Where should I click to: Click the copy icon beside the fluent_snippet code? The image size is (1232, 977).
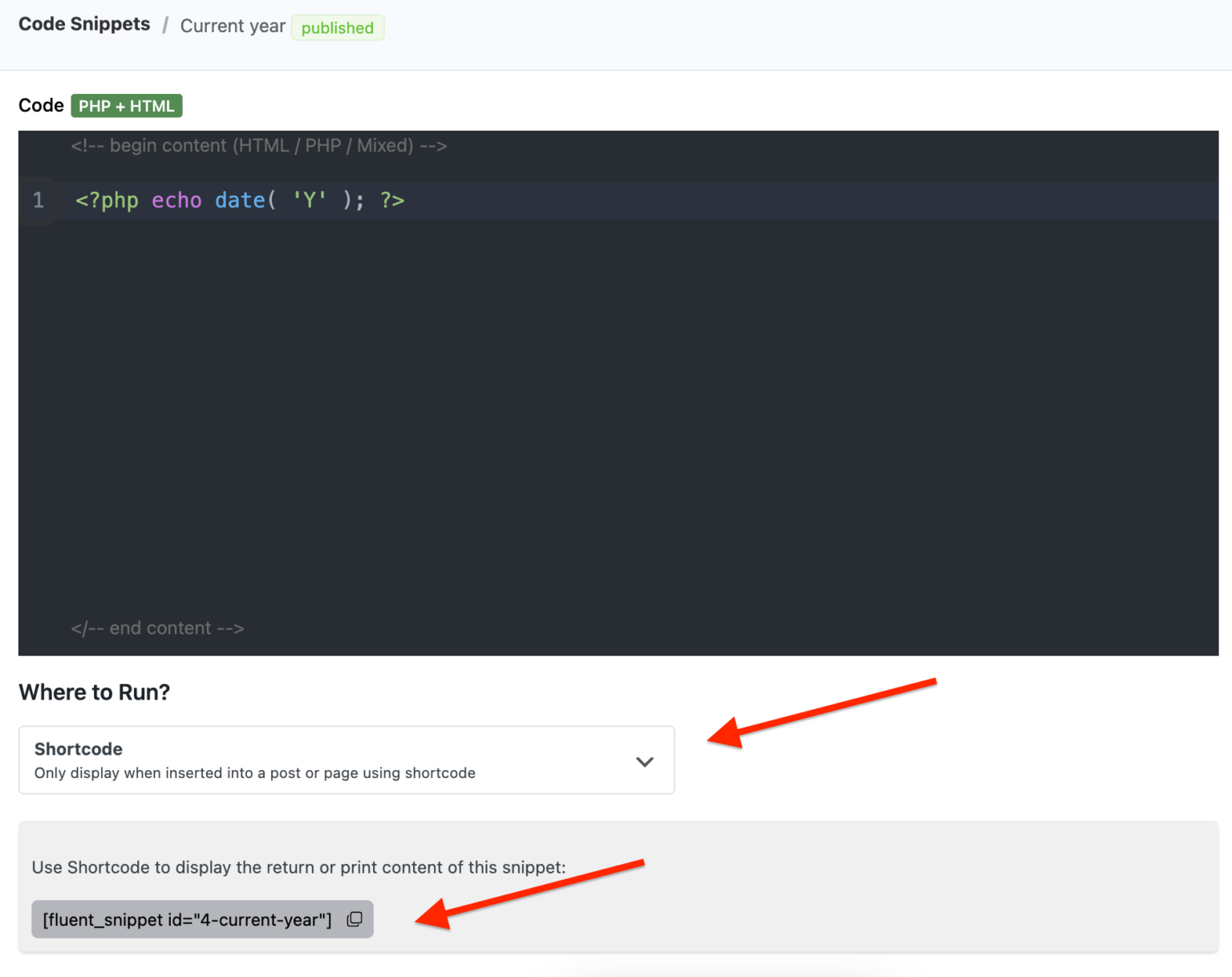tap(354, 919)
